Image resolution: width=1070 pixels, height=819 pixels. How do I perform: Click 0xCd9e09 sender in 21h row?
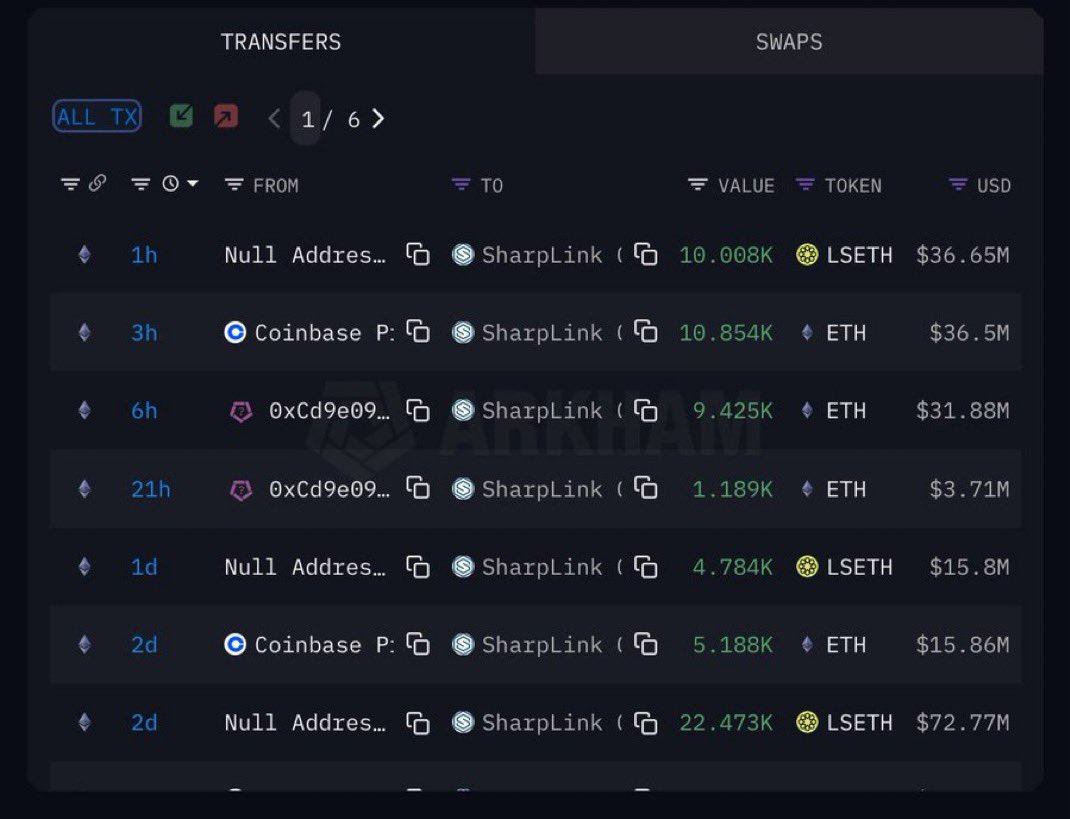pyautogui.click(x=309, y=489)
